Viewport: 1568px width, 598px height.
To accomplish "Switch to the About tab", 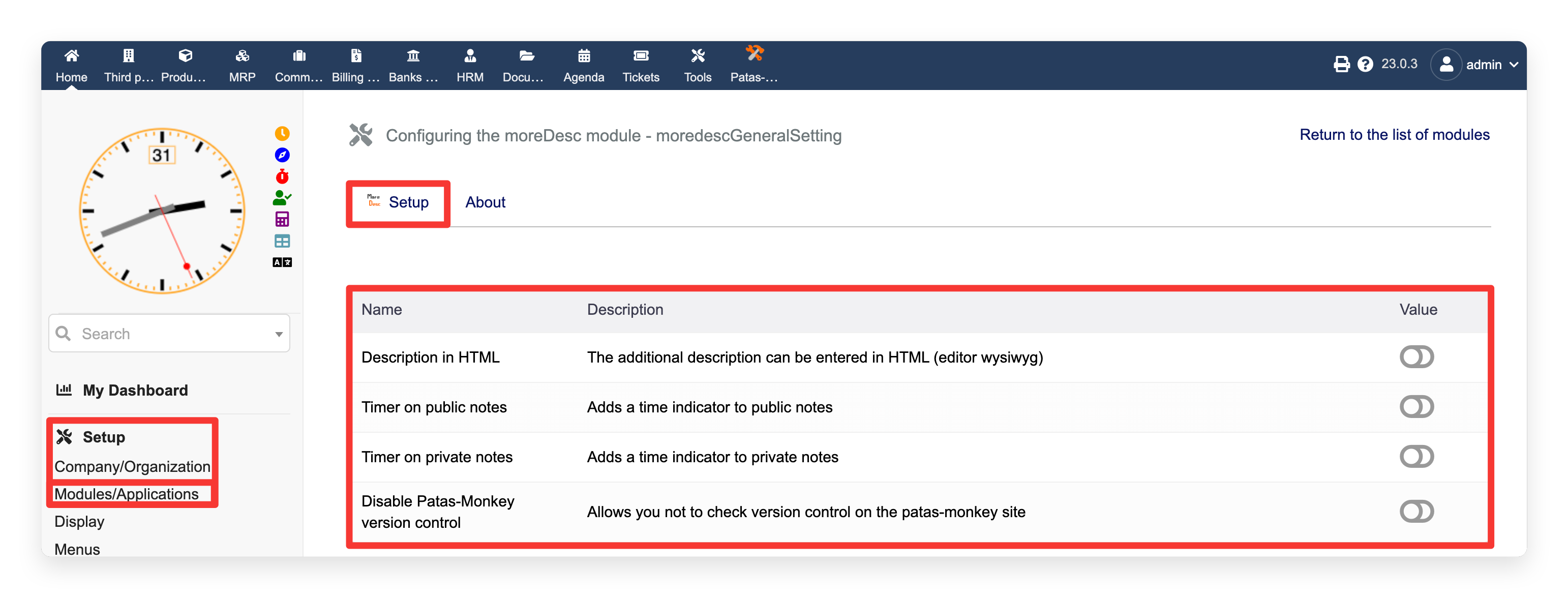I will [485, 202].
